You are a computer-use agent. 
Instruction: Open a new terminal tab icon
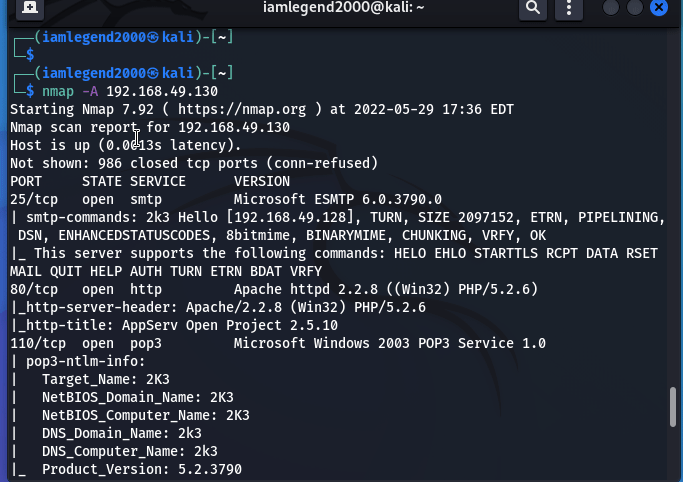30,7
